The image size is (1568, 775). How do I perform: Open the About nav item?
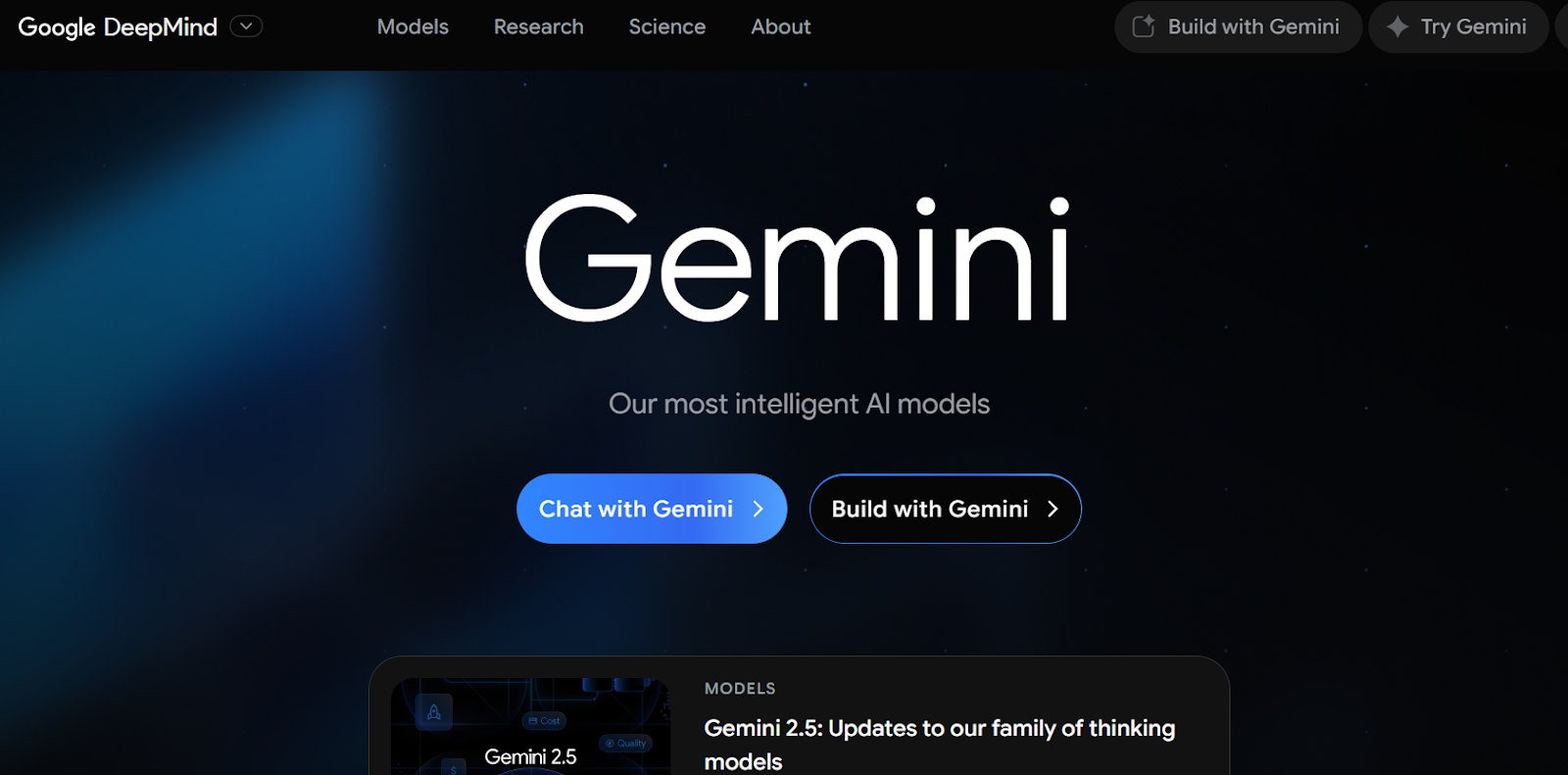pyautogui.click(x=780, y=26)
